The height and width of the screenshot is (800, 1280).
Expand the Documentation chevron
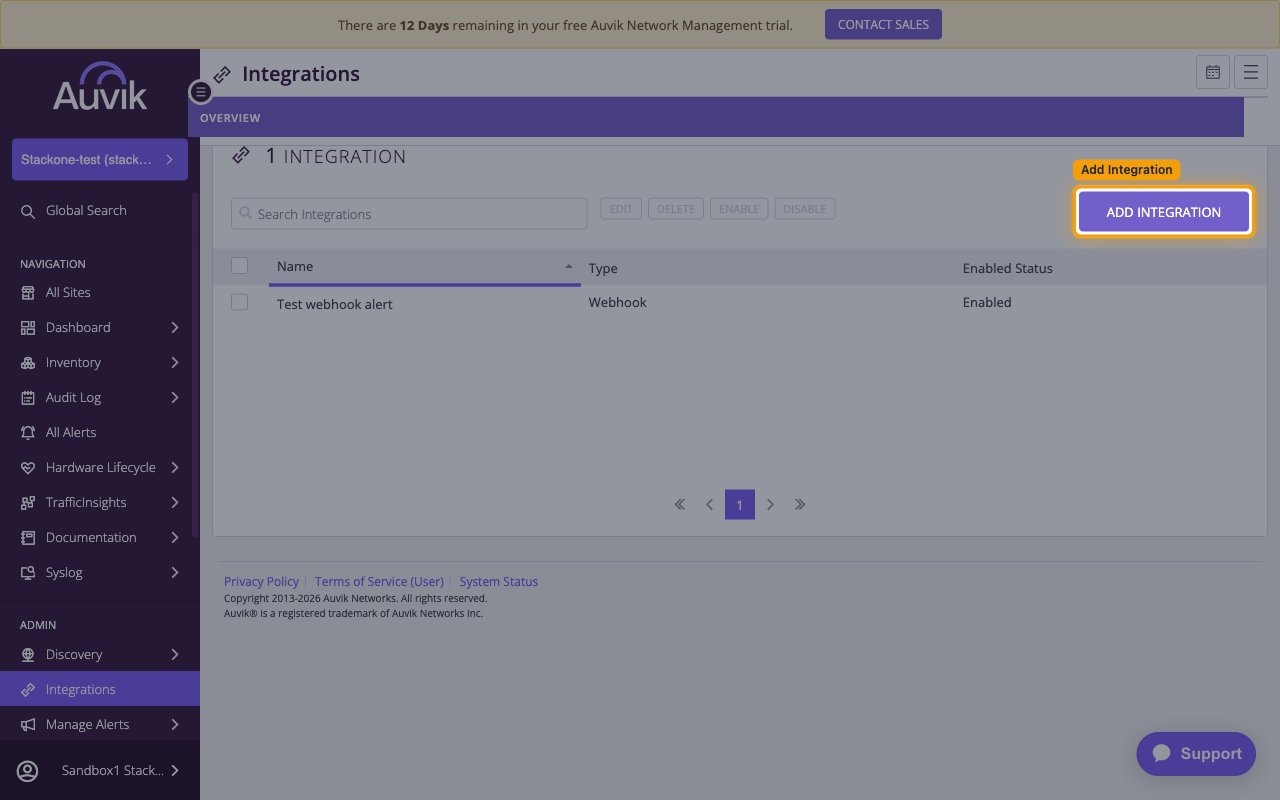point(175,538)
